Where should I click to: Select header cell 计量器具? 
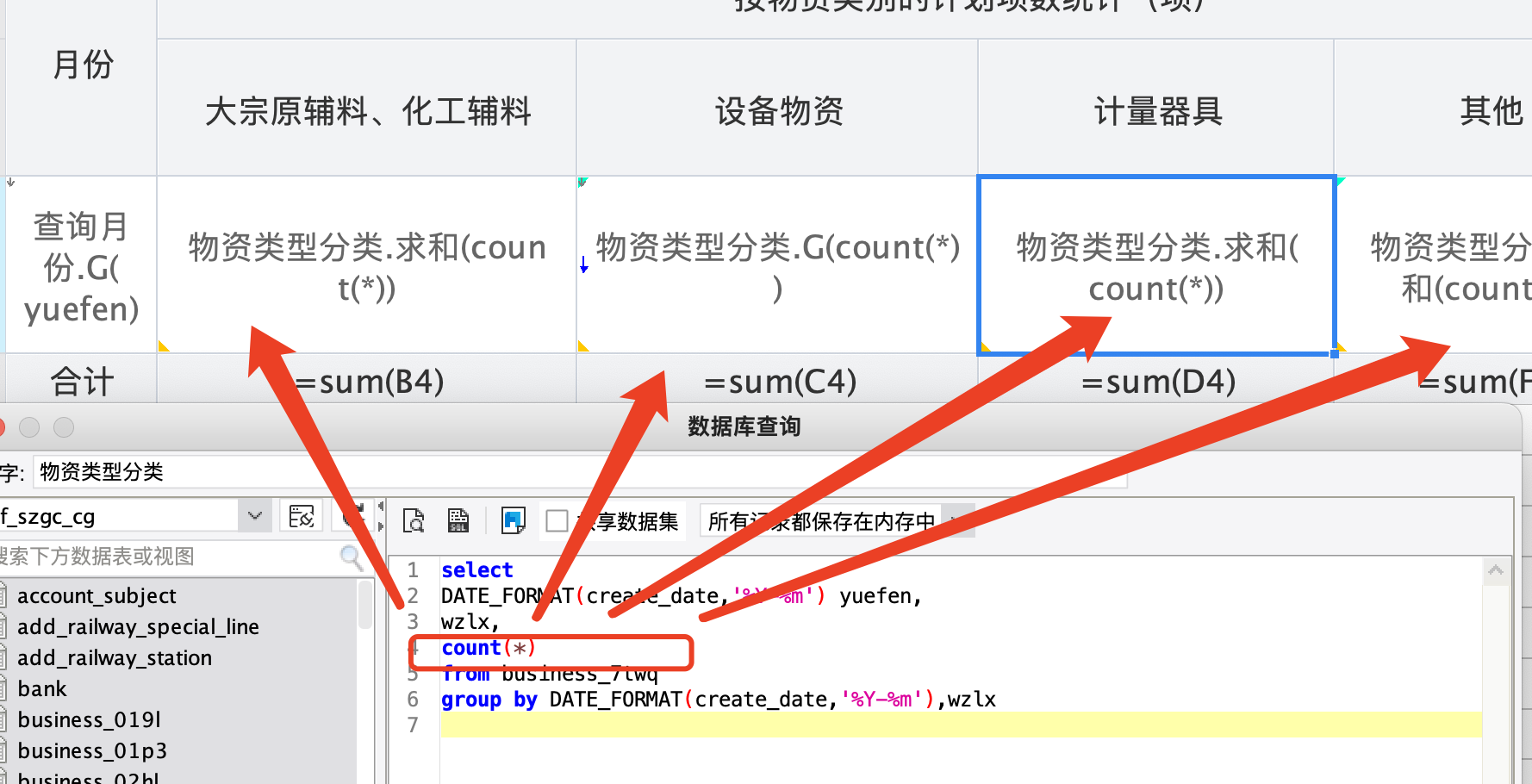1155,108
